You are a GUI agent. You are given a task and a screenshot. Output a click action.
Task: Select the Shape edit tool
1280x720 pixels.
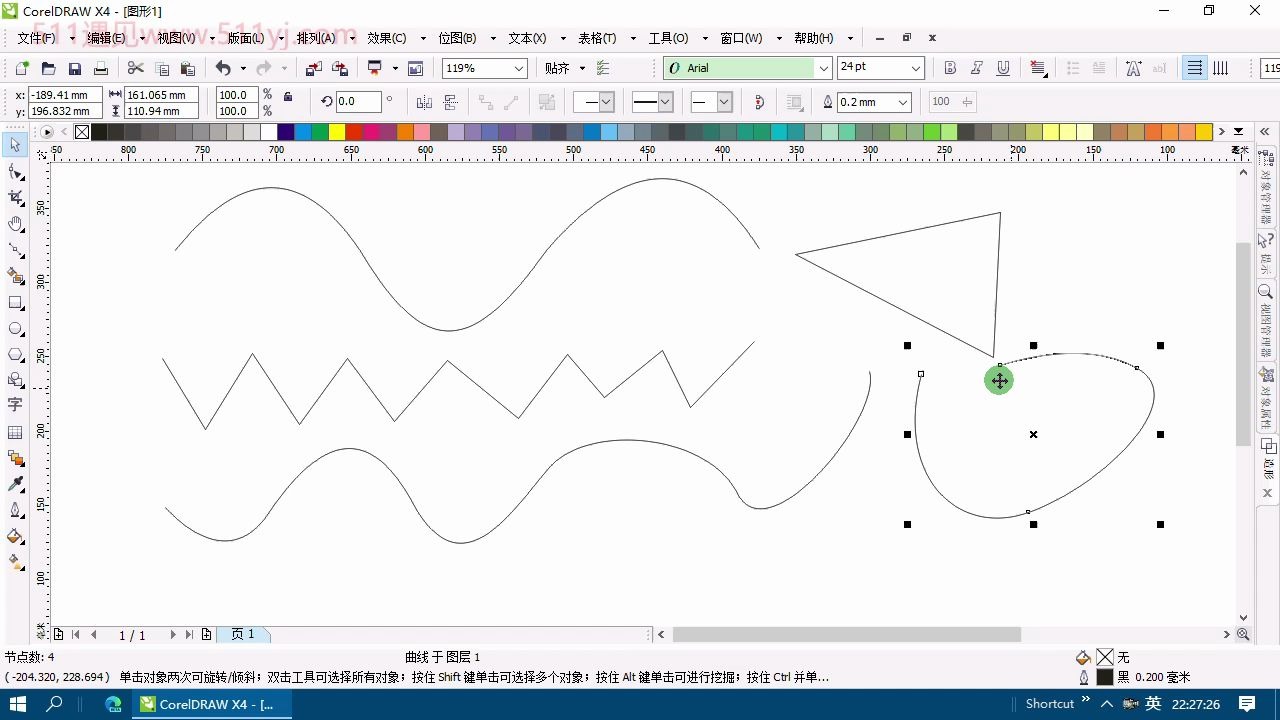pos(15,172)
